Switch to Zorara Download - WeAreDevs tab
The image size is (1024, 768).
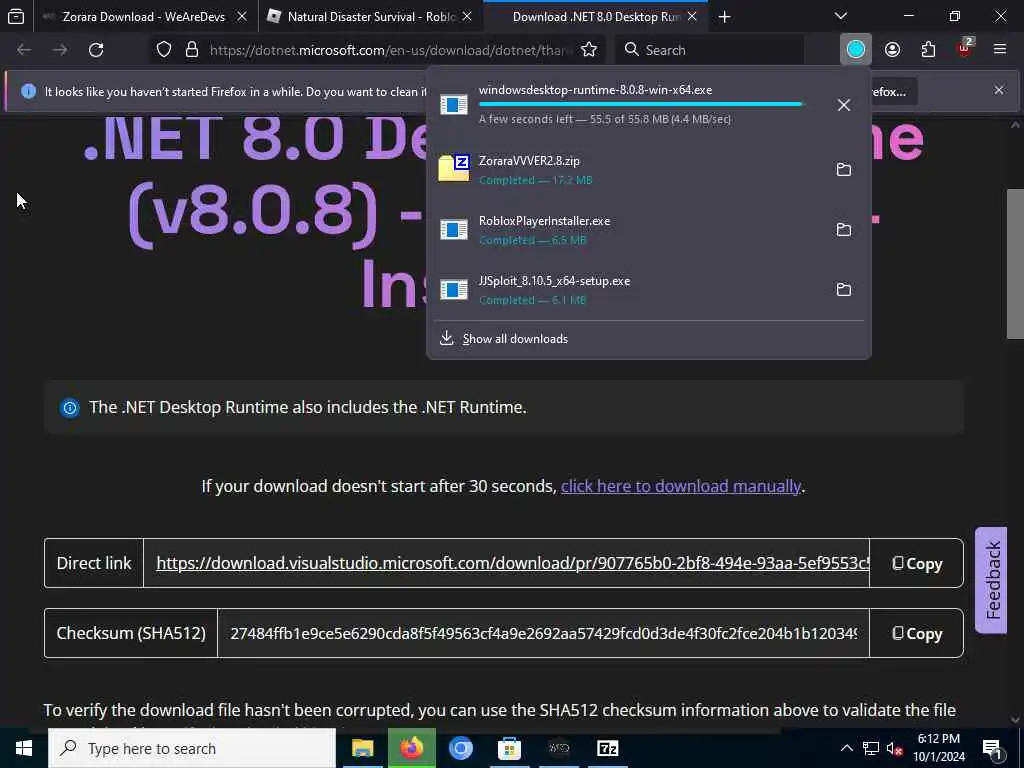click(x=144, y=16)
